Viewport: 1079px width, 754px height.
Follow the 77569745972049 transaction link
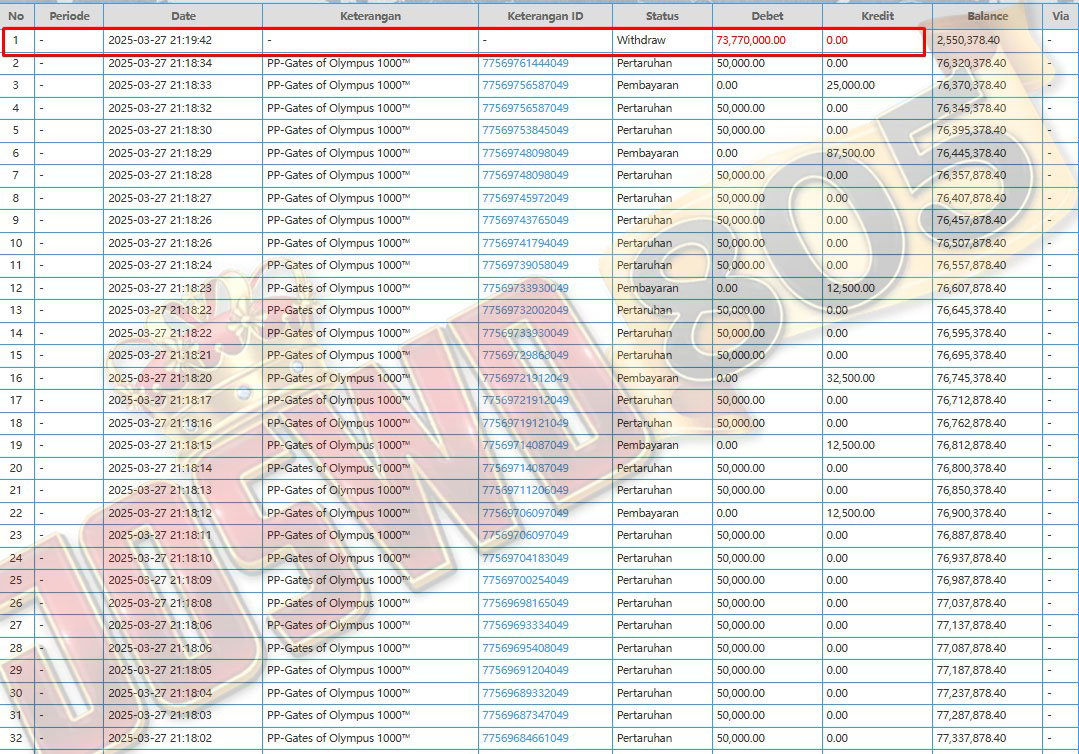[x=525, y=198]
